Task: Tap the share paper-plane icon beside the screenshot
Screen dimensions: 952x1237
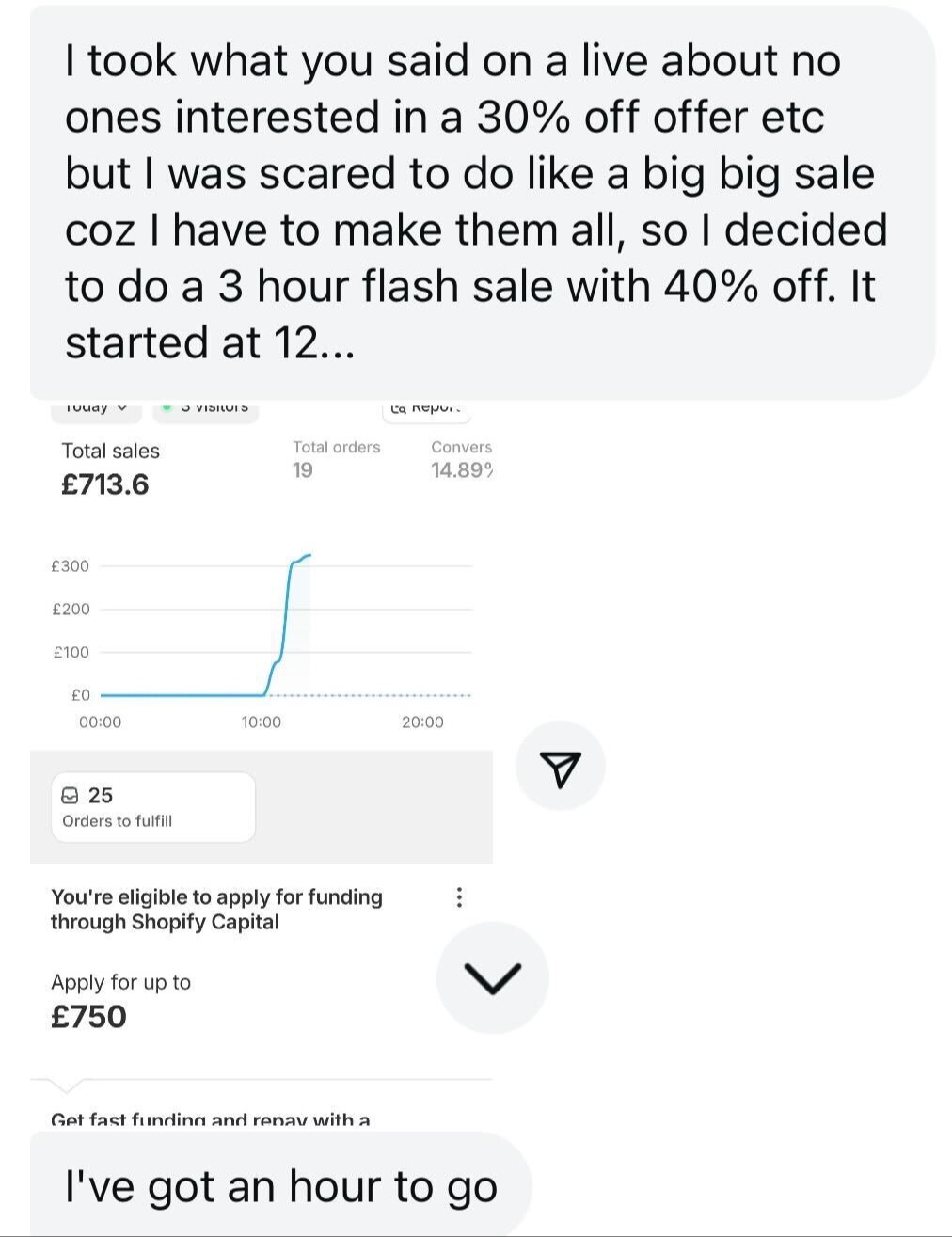Action: click(560, 767)
